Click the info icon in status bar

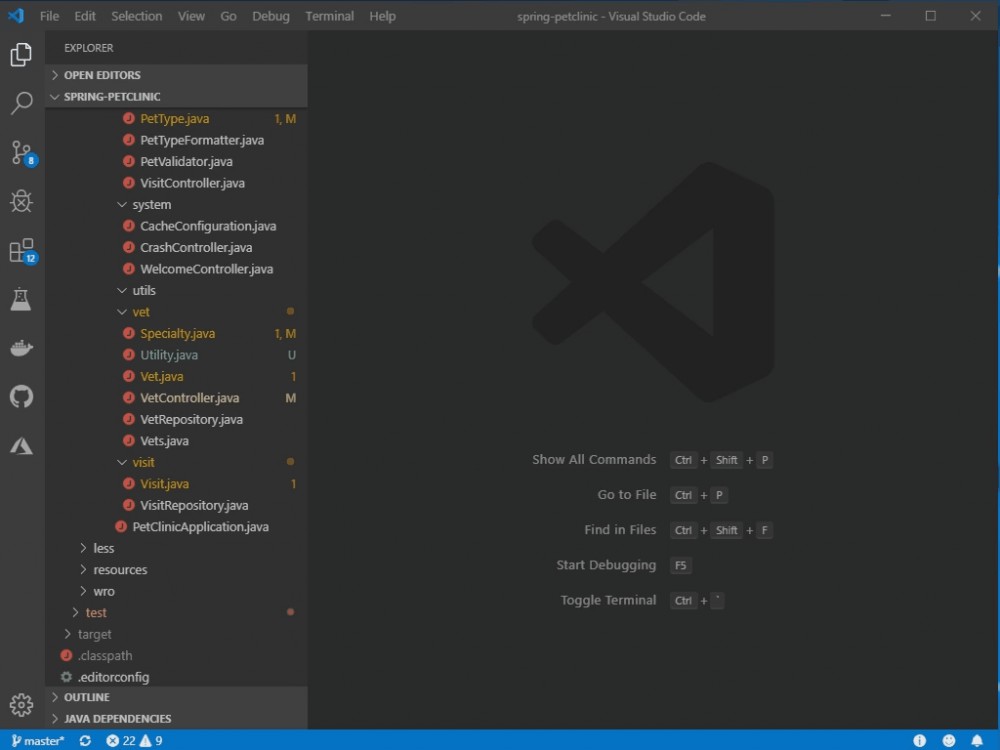coord(919,740)
